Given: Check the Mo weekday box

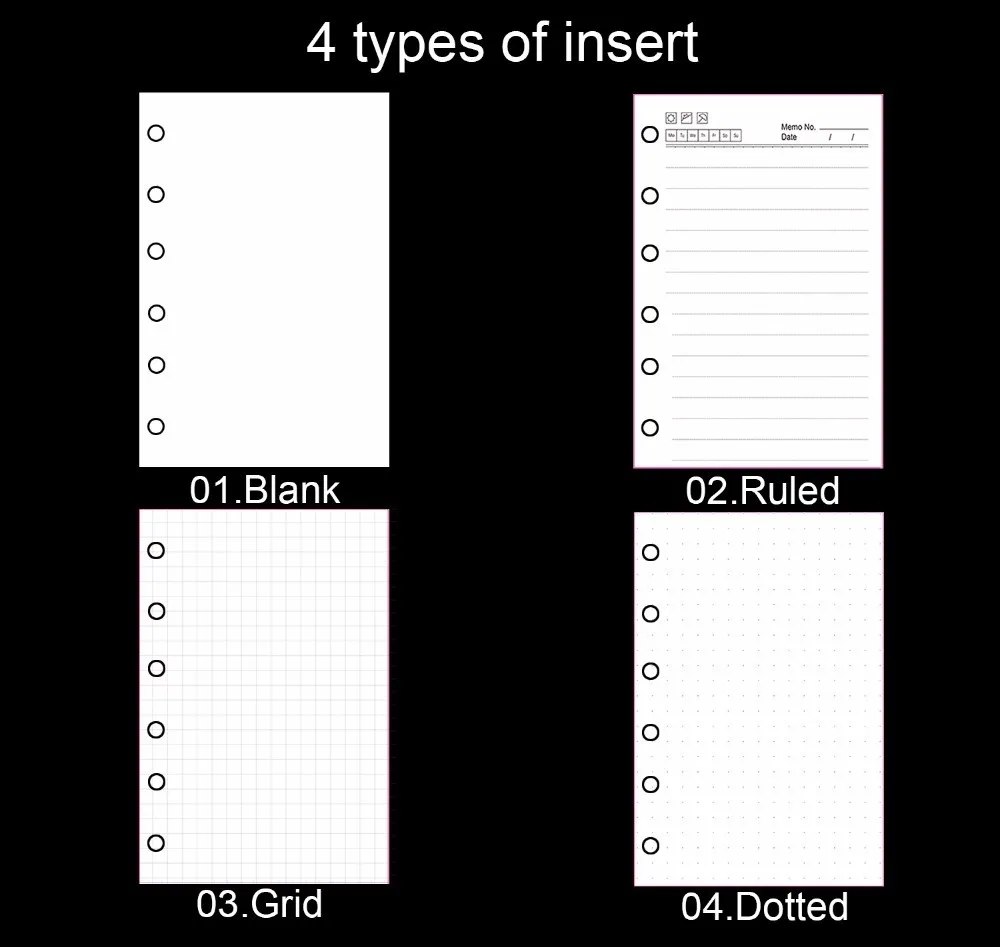Looking at the screenshot, I should tap(671, 135).
